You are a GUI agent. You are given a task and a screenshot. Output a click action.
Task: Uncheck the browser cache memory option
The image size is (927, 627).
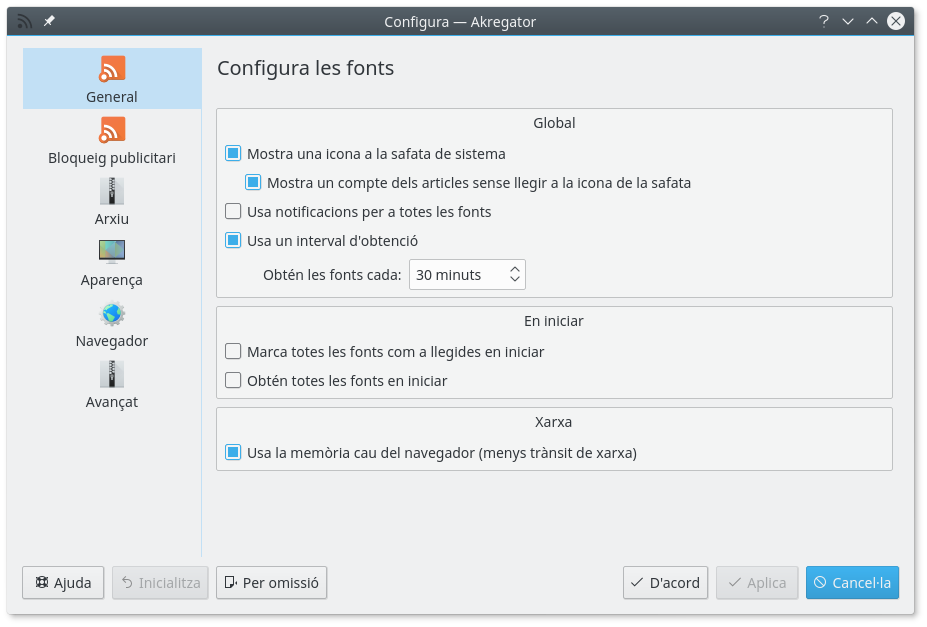[233, 453]
